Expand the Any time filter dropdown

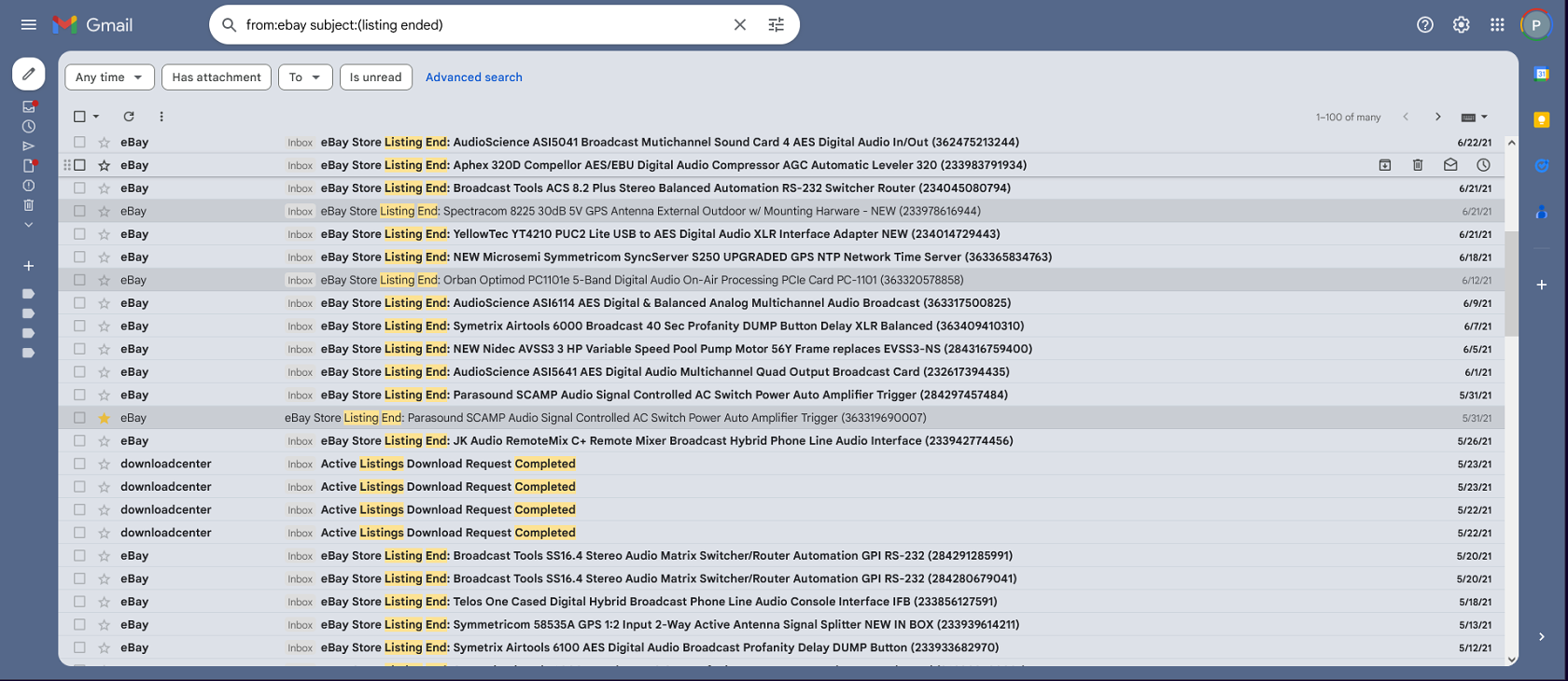coord(109,77)
